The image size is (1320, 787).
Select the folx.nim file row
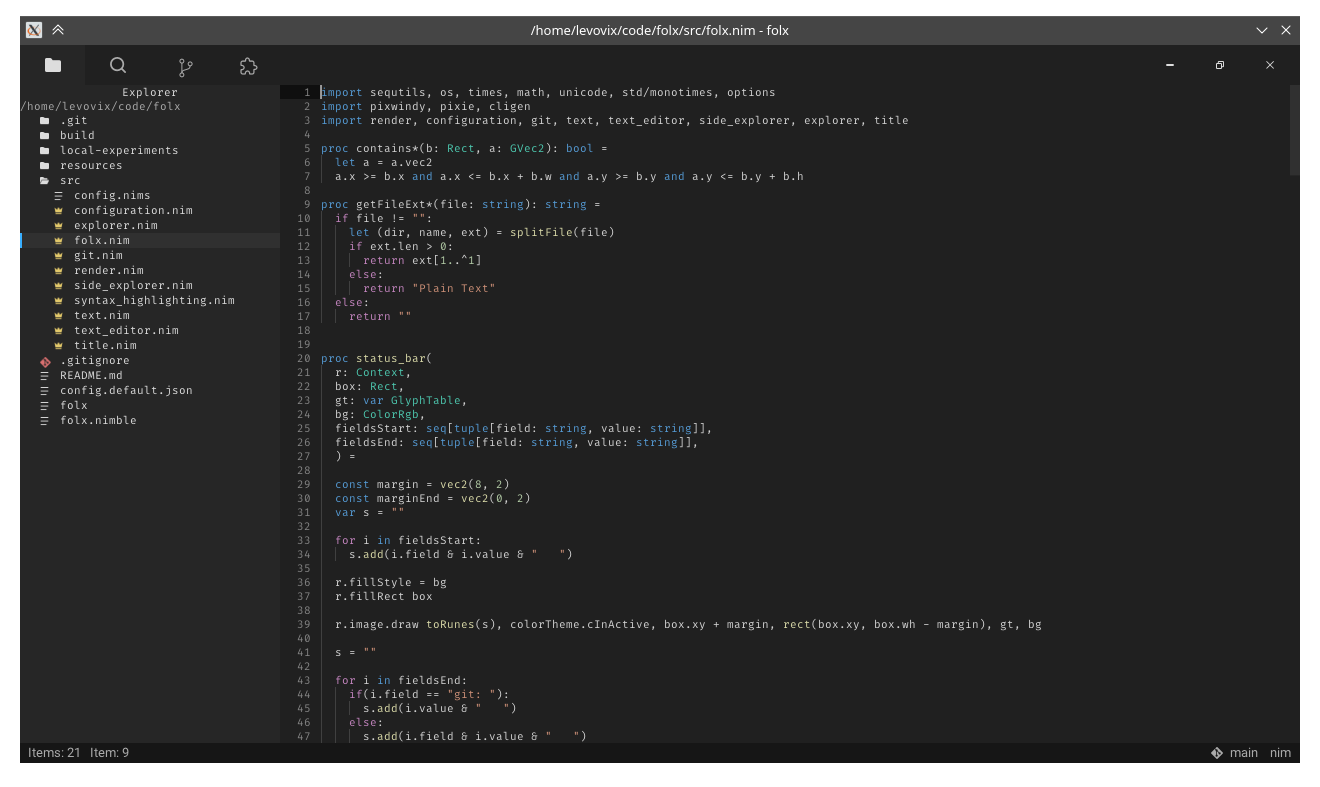150,241
